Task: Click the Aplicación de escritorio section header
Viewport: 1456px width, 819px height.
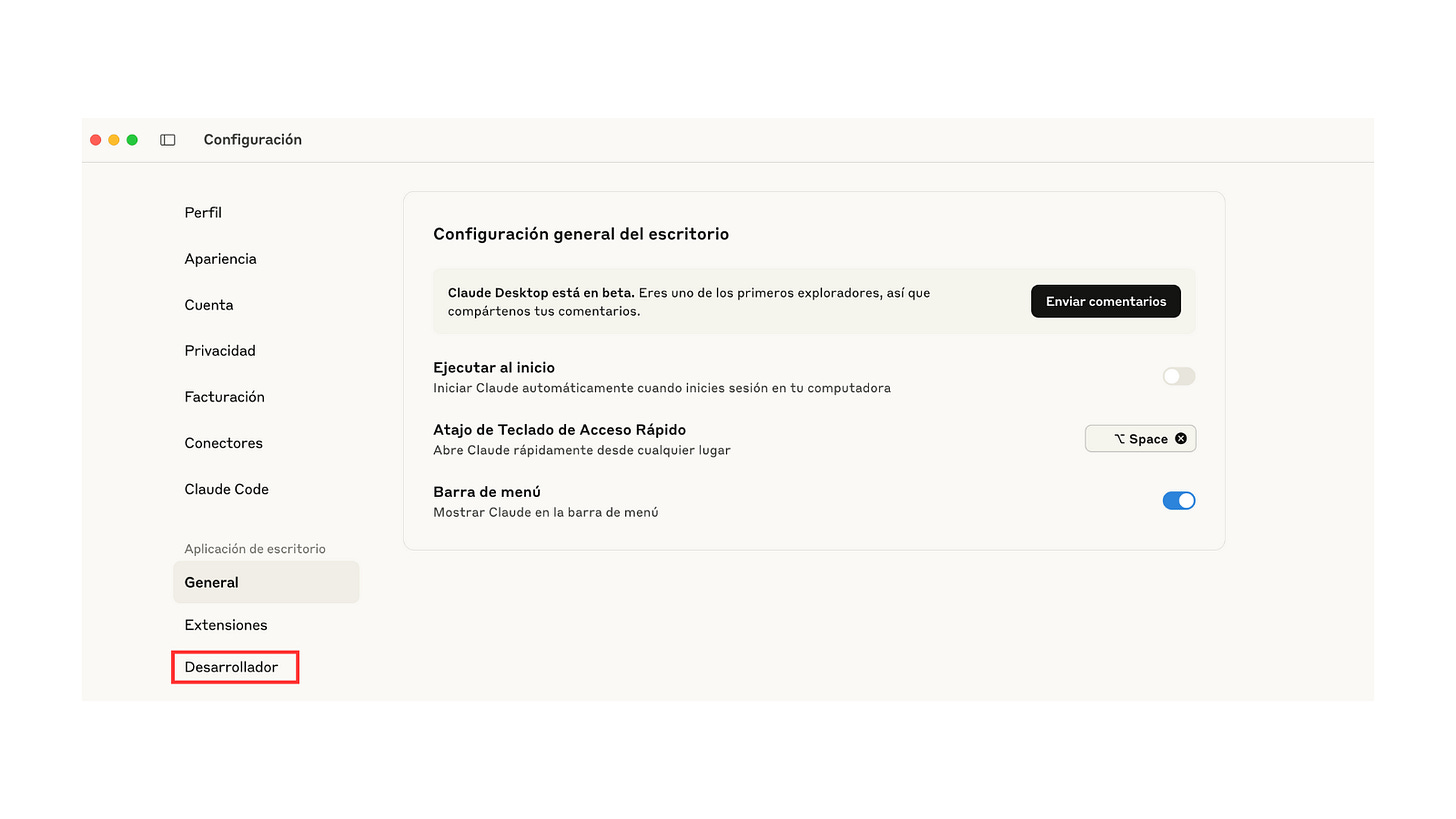Action: (255, 549)
